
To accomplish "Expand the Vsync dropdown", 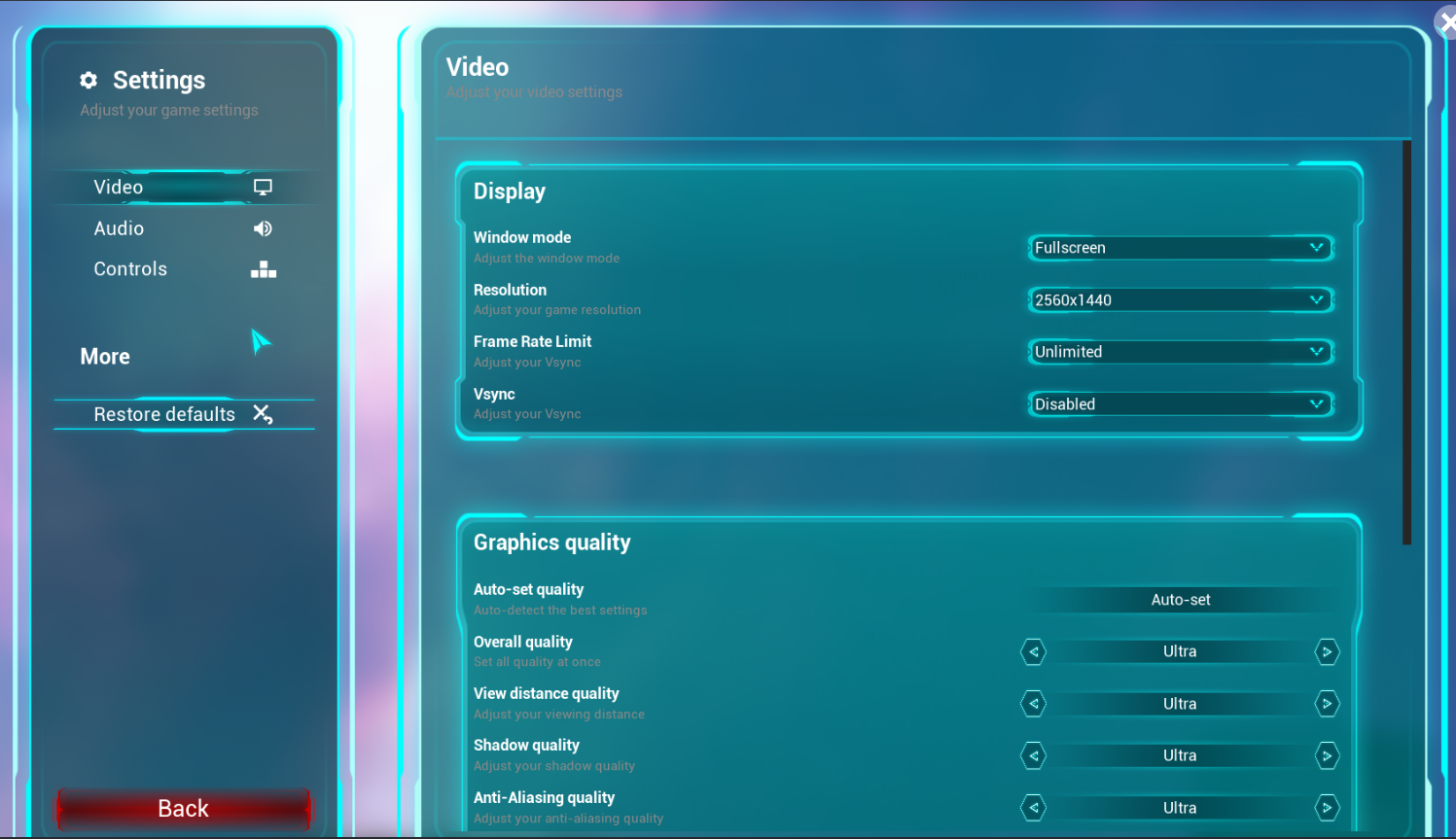I will [x=1179, y=404].
